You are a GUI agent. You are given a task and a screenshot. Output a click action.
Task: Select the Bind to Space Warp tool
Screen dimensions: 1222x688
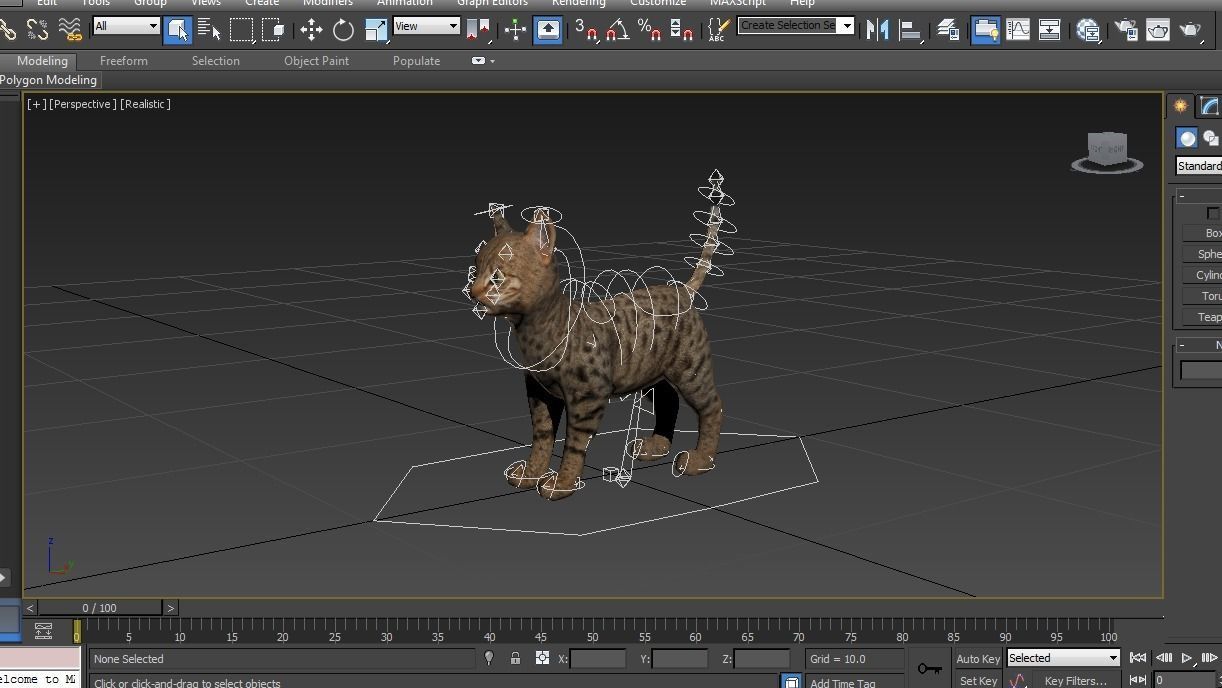click(x=71, y=30)
